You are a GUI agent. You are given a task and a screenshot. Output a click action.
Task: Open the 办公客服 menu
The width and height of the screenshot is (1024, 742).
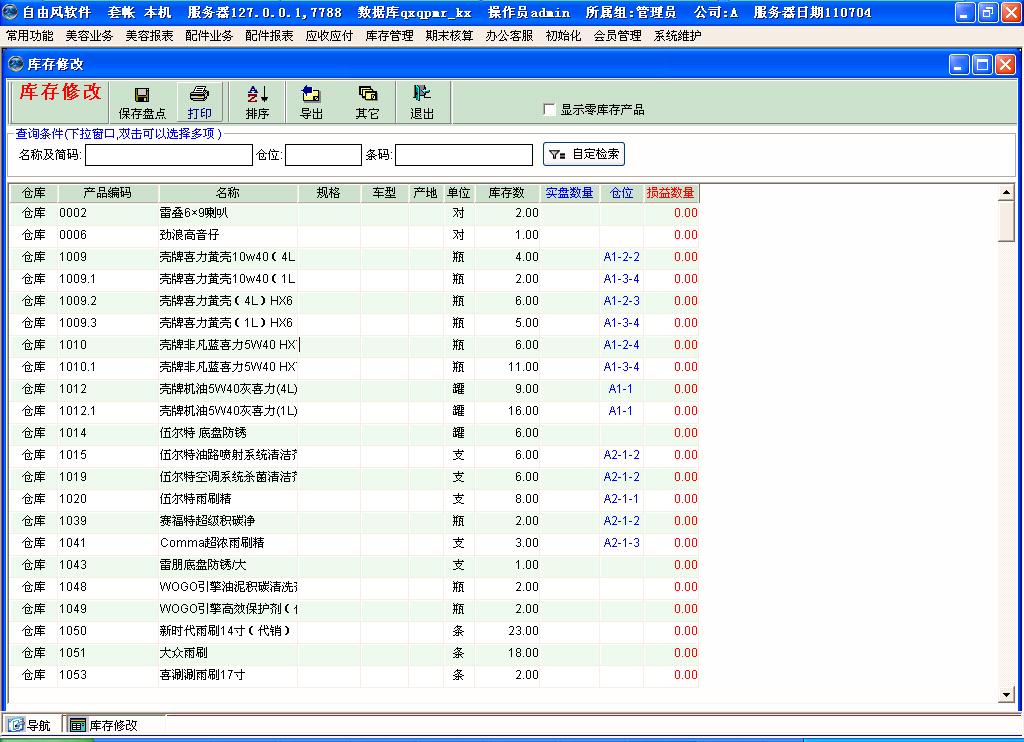[x=509, y=36]
